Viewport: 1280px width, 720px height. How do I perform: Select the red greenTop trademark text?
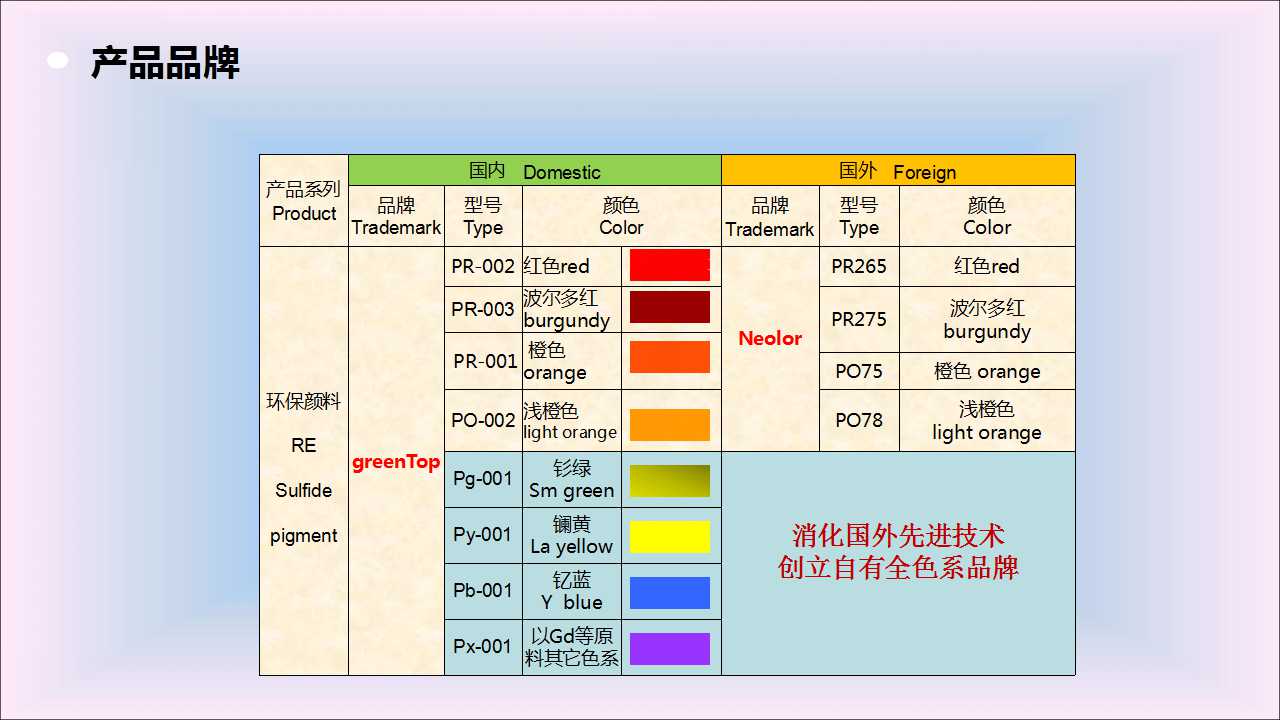click(396, 462)
